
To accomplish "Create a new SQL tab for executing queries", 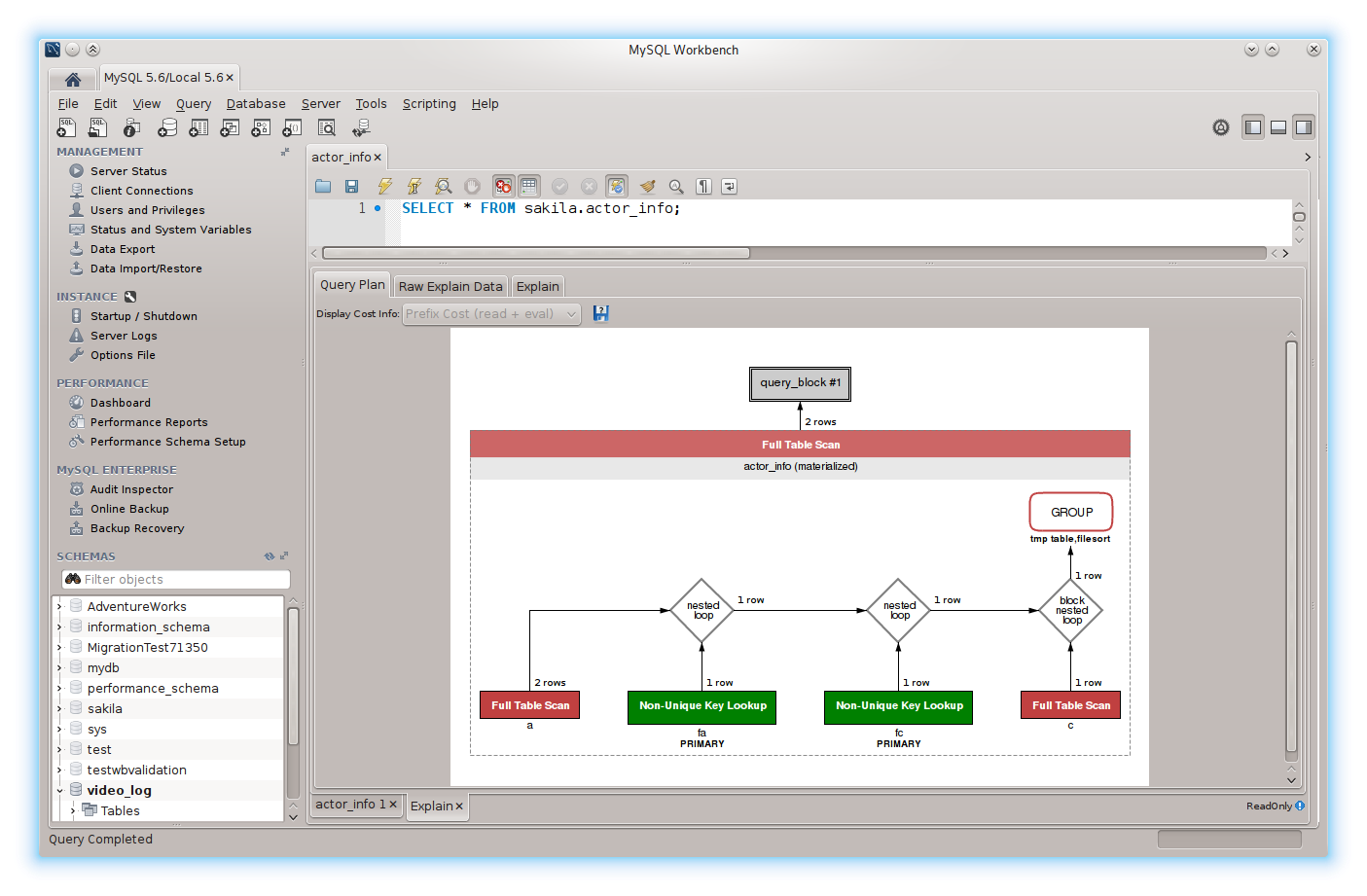I will pyautogui.click(x=66, y=127).
